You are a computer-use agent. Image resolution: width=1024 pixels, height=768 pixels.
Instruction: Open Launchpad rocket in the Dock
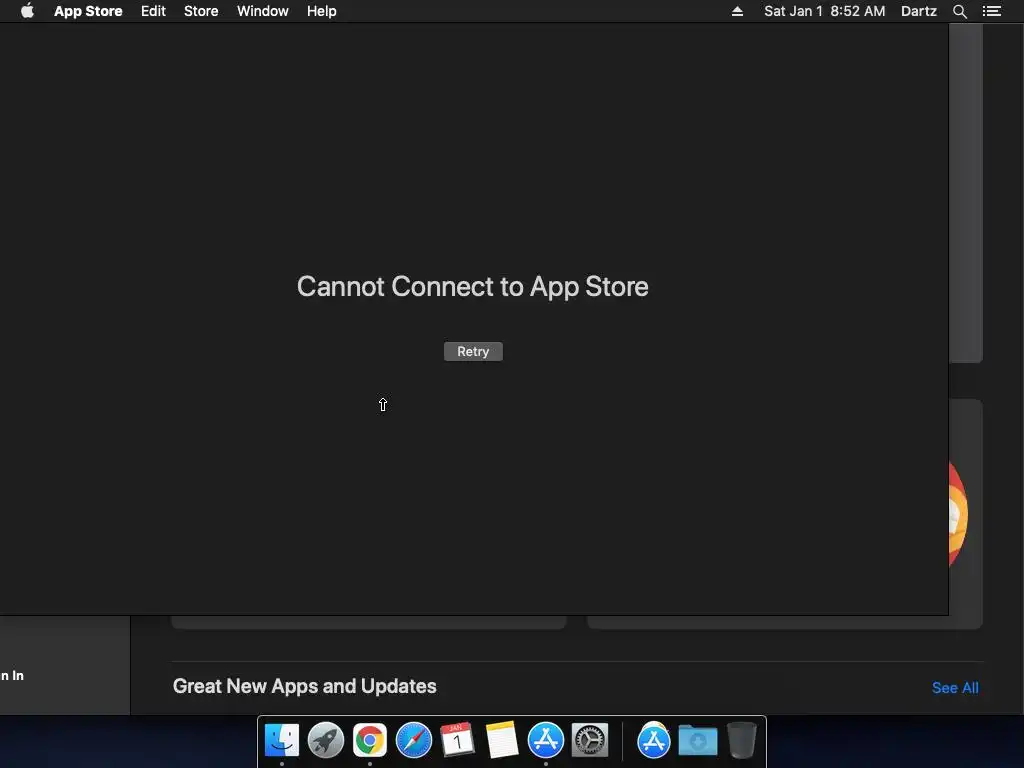coord(326,741)
